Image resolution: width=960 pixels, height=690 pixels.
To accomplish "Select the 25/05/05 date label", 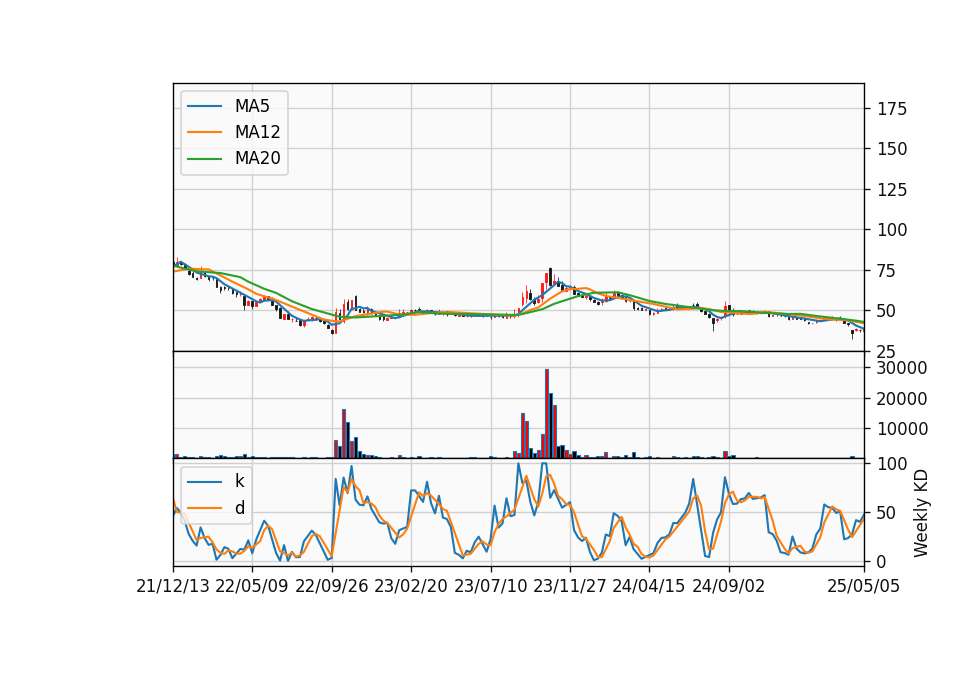I will tap(863, 586).
